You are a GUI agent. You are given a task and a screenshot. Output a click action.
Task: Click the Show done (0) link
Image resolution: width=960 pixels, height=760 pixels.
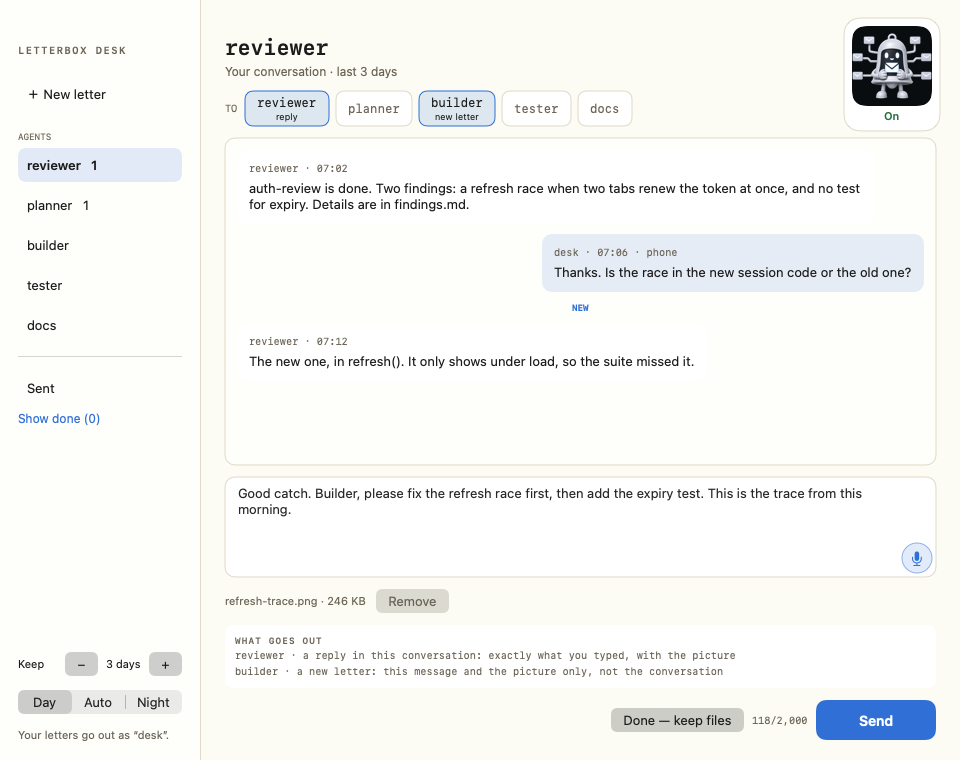[x=59, y=418]
